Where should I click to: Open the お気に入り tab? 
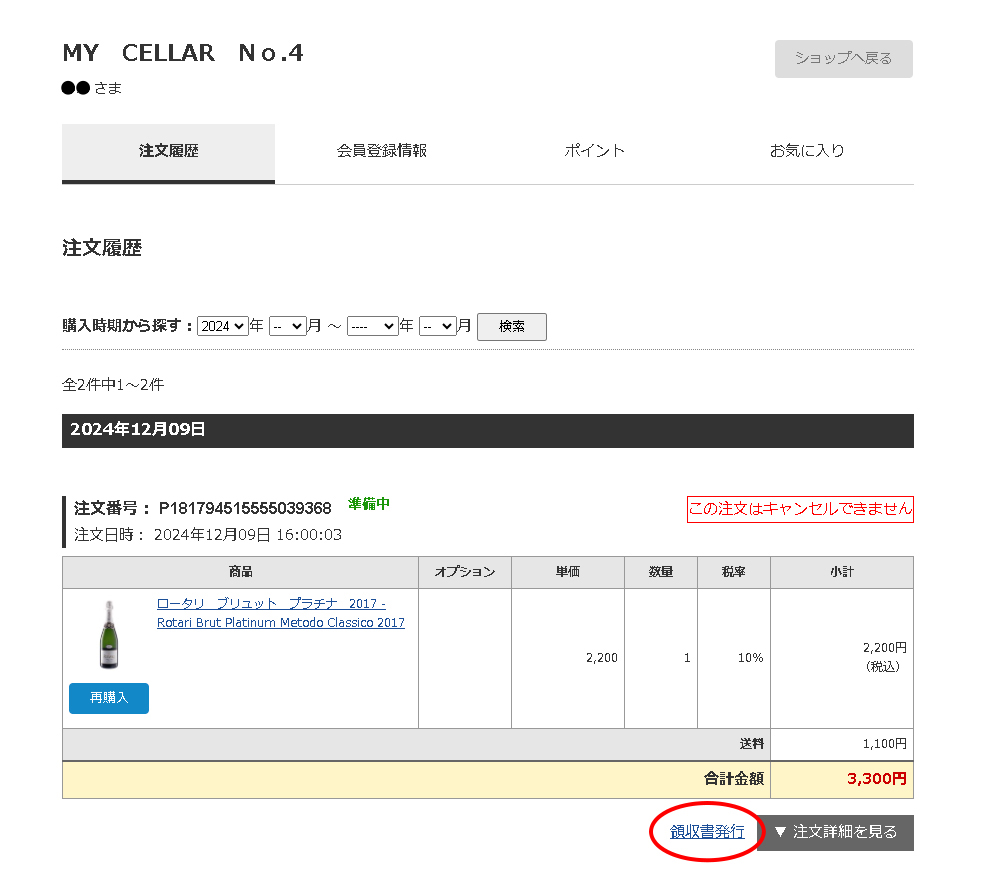click(806, 152)
